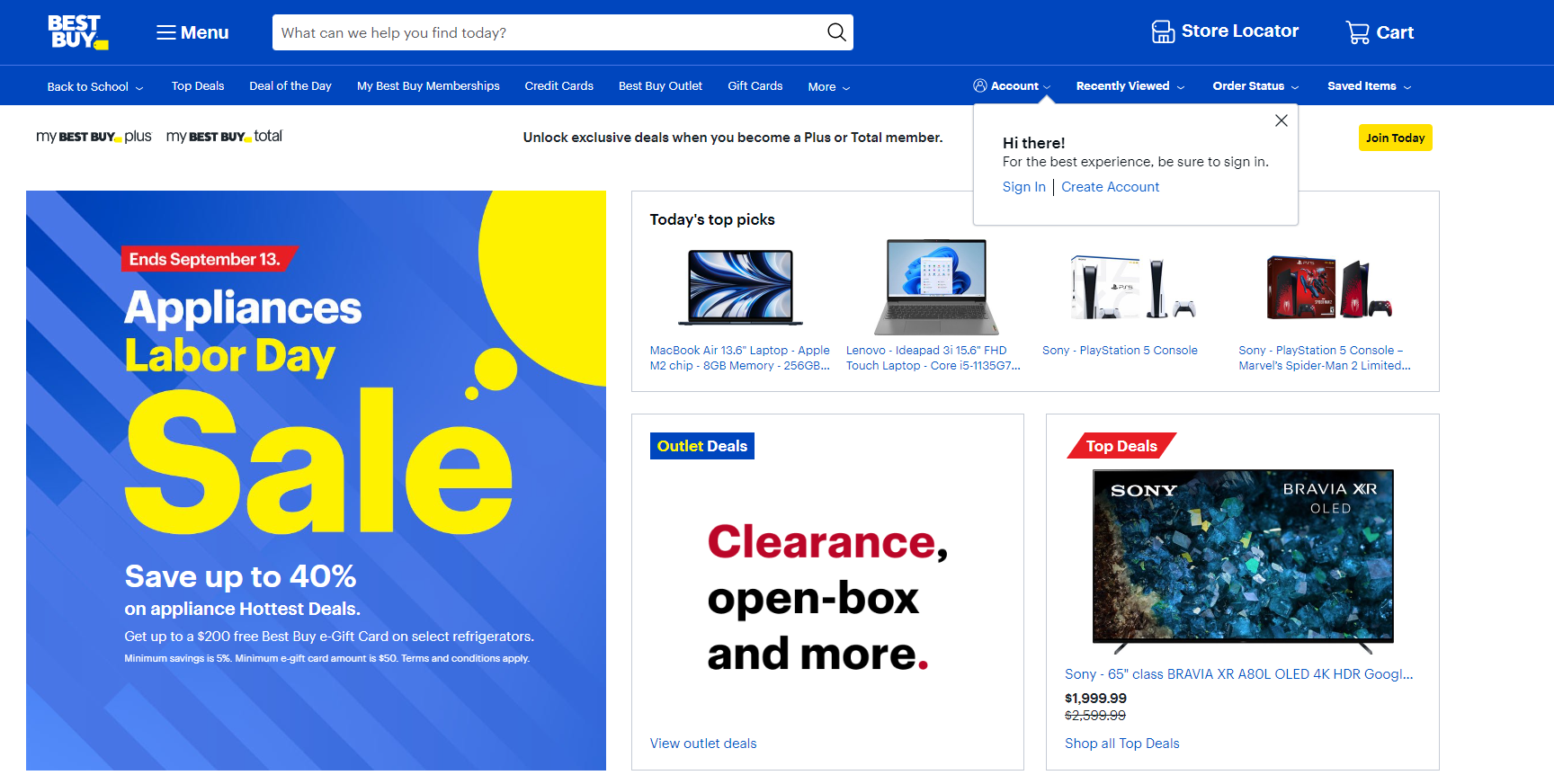Click the My Best Buy Plus logo
Image resolution: width=1554 pixels, height=784 pixels.
94,137
